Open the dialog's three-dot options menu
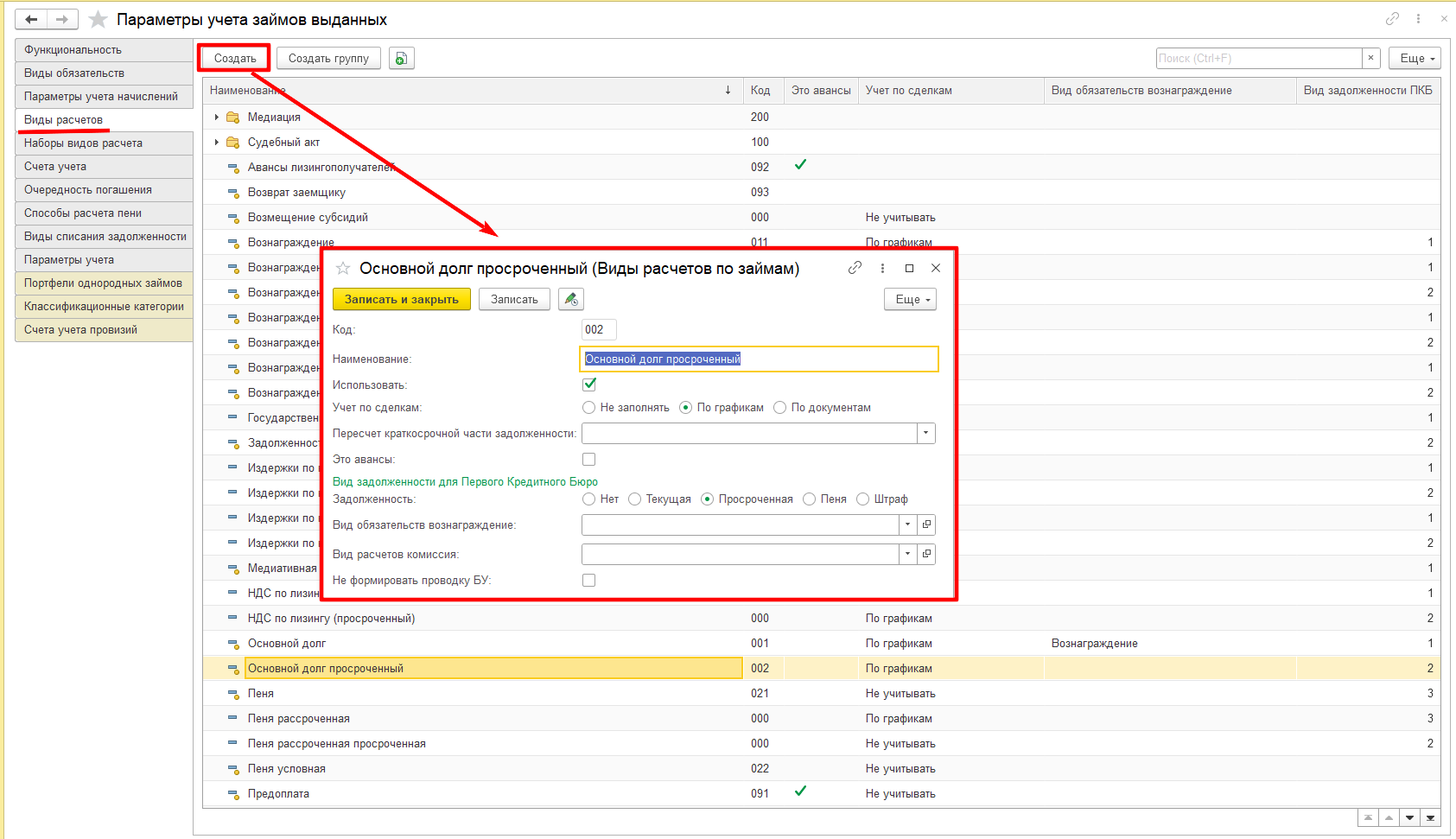Viewport: 1456px width, 839px height. pyautogui.click(x=882, y=269)
